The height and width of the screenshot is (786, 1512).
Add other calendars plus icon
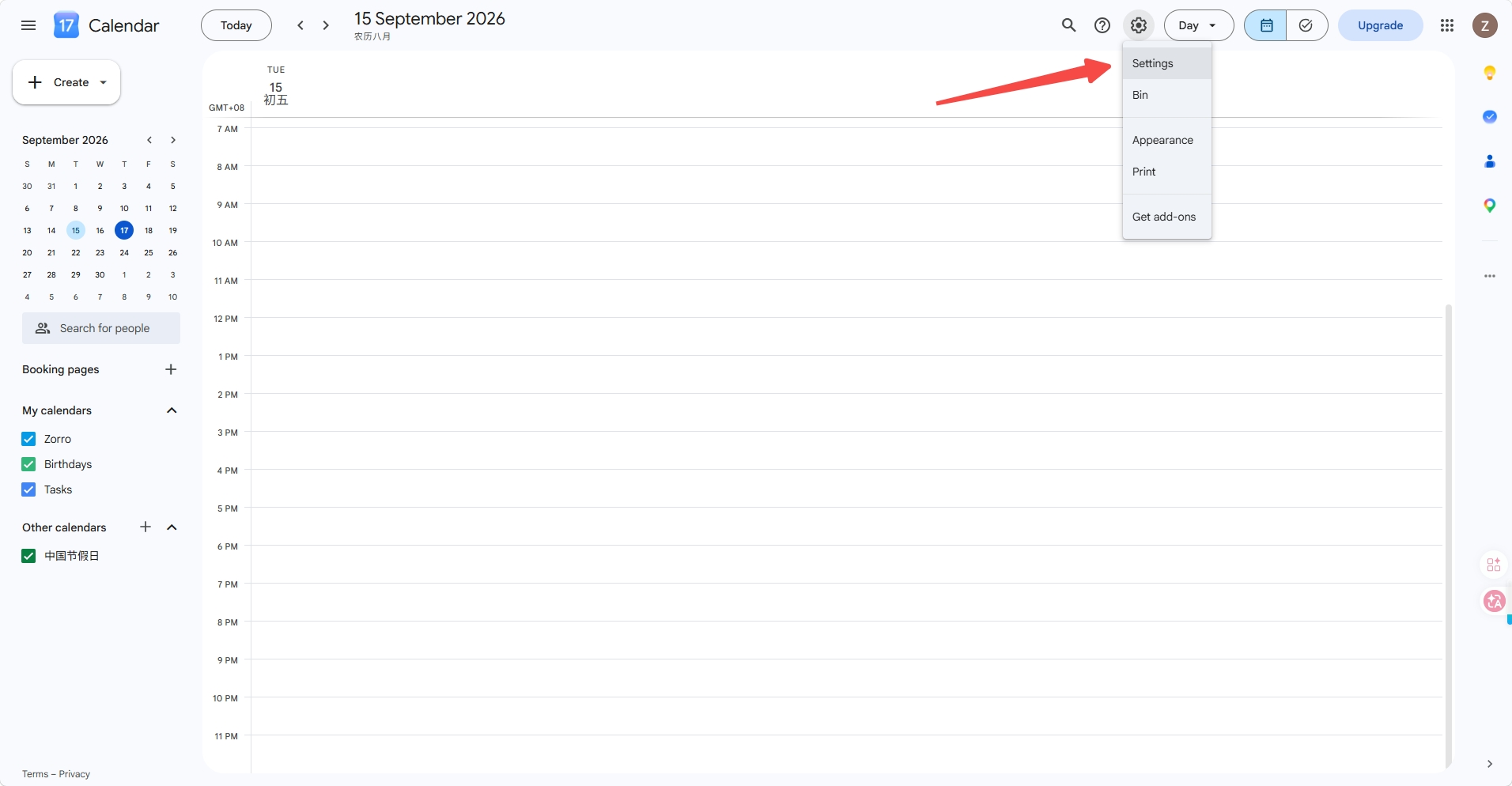[x=146, y=527]
